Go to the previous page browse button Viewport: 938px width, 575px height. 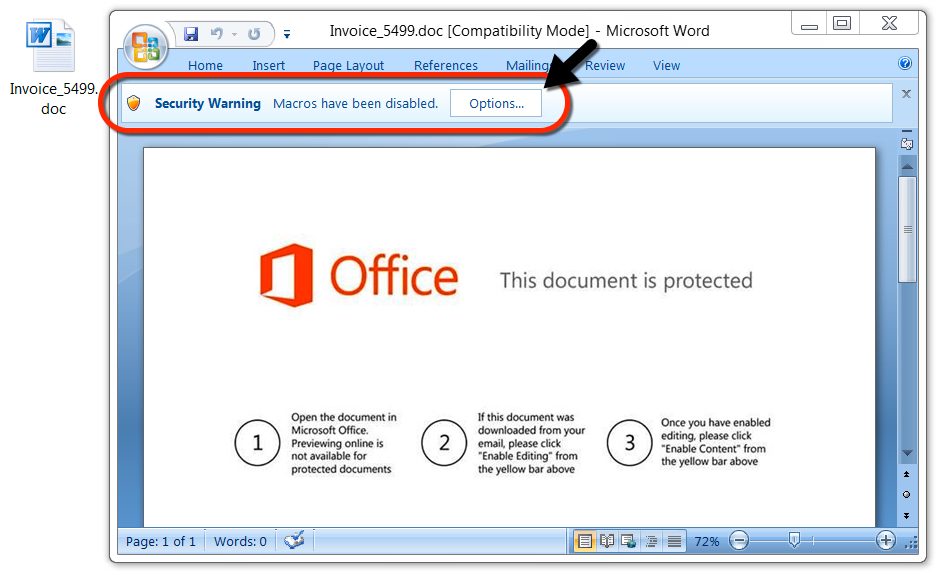tap(906, 474)
